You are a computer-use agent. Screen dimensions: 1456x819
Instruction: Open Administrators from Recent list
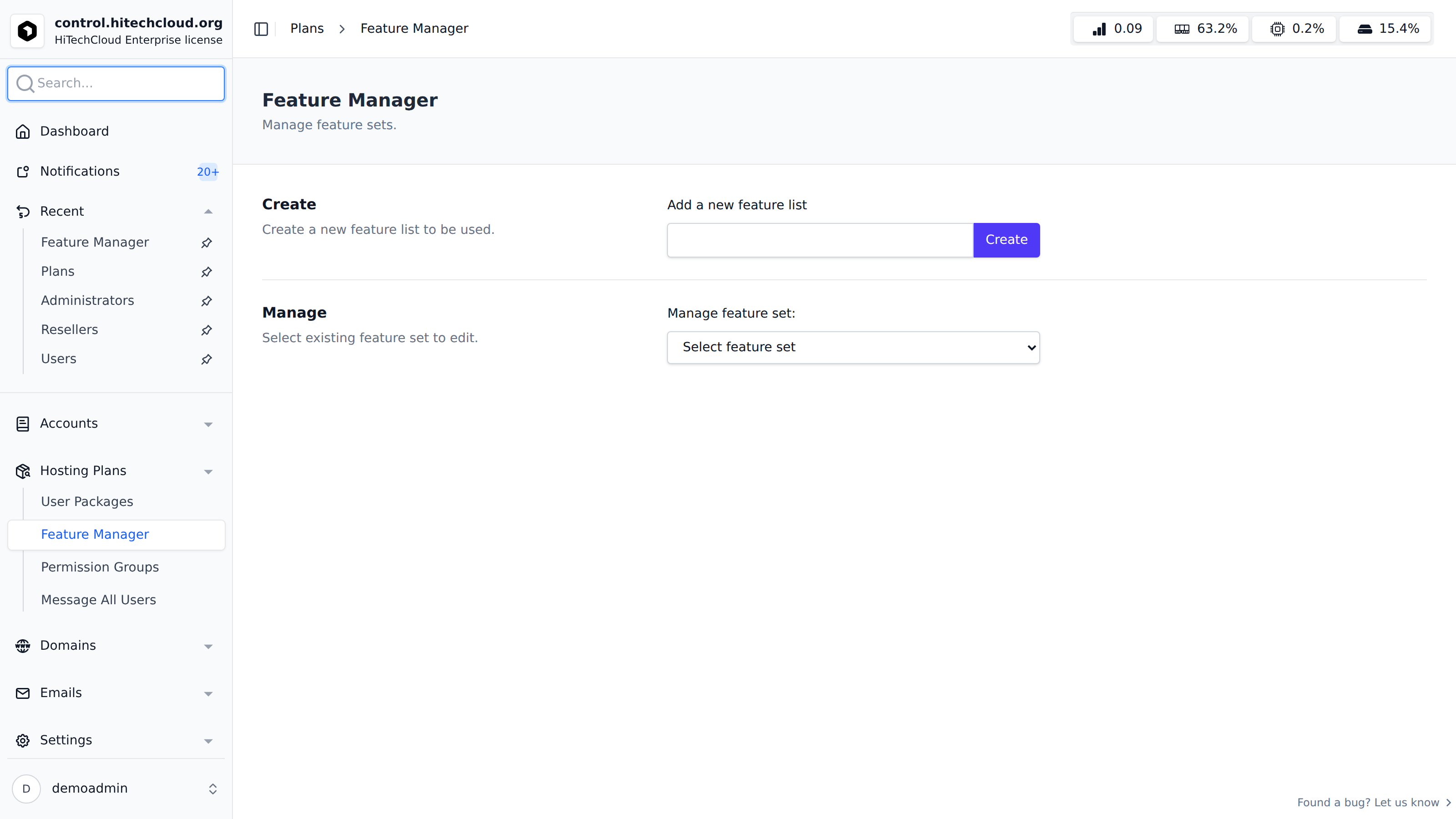(88, 301)
